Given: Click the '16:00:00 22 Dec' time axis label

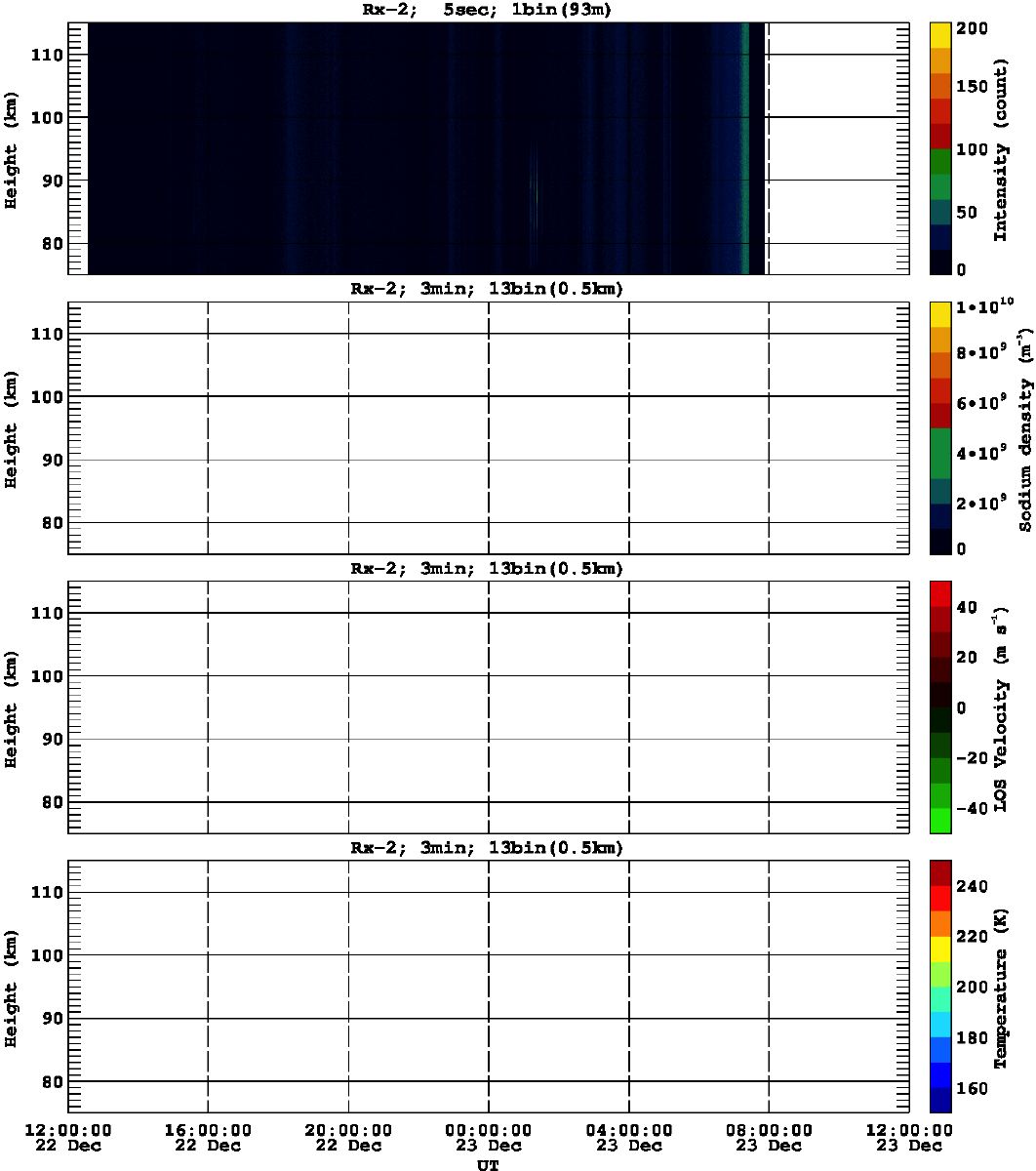Looking at the screenshot, I should tap(208, 1138).
